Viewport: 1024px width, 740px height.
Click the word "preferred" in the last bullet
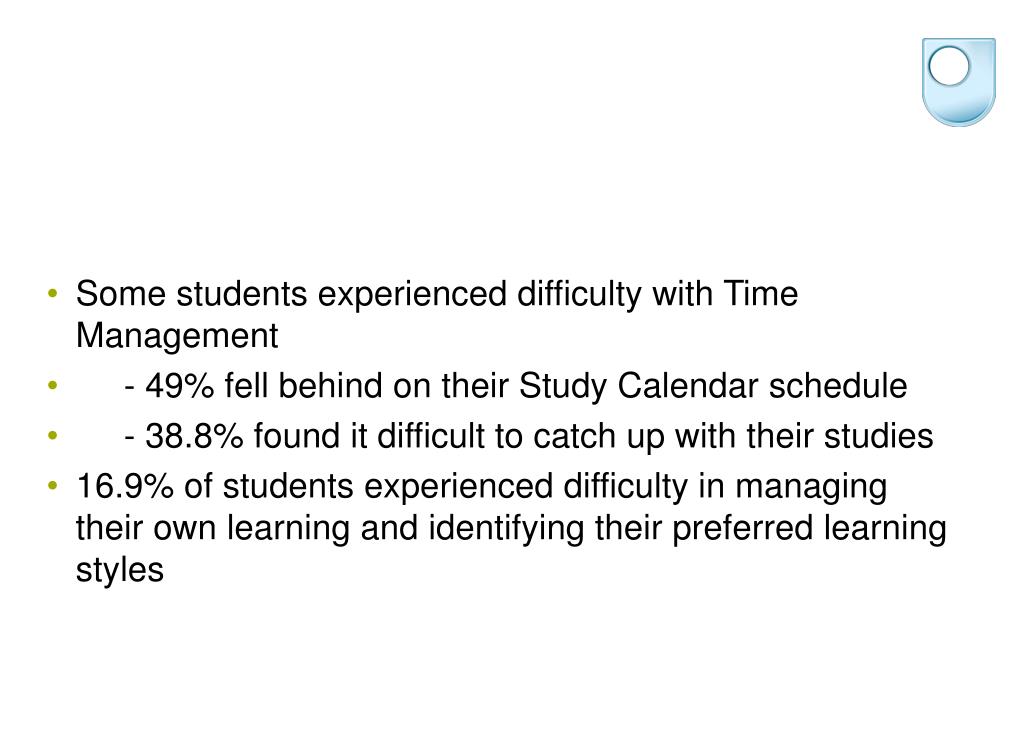(x=742, y=528)
